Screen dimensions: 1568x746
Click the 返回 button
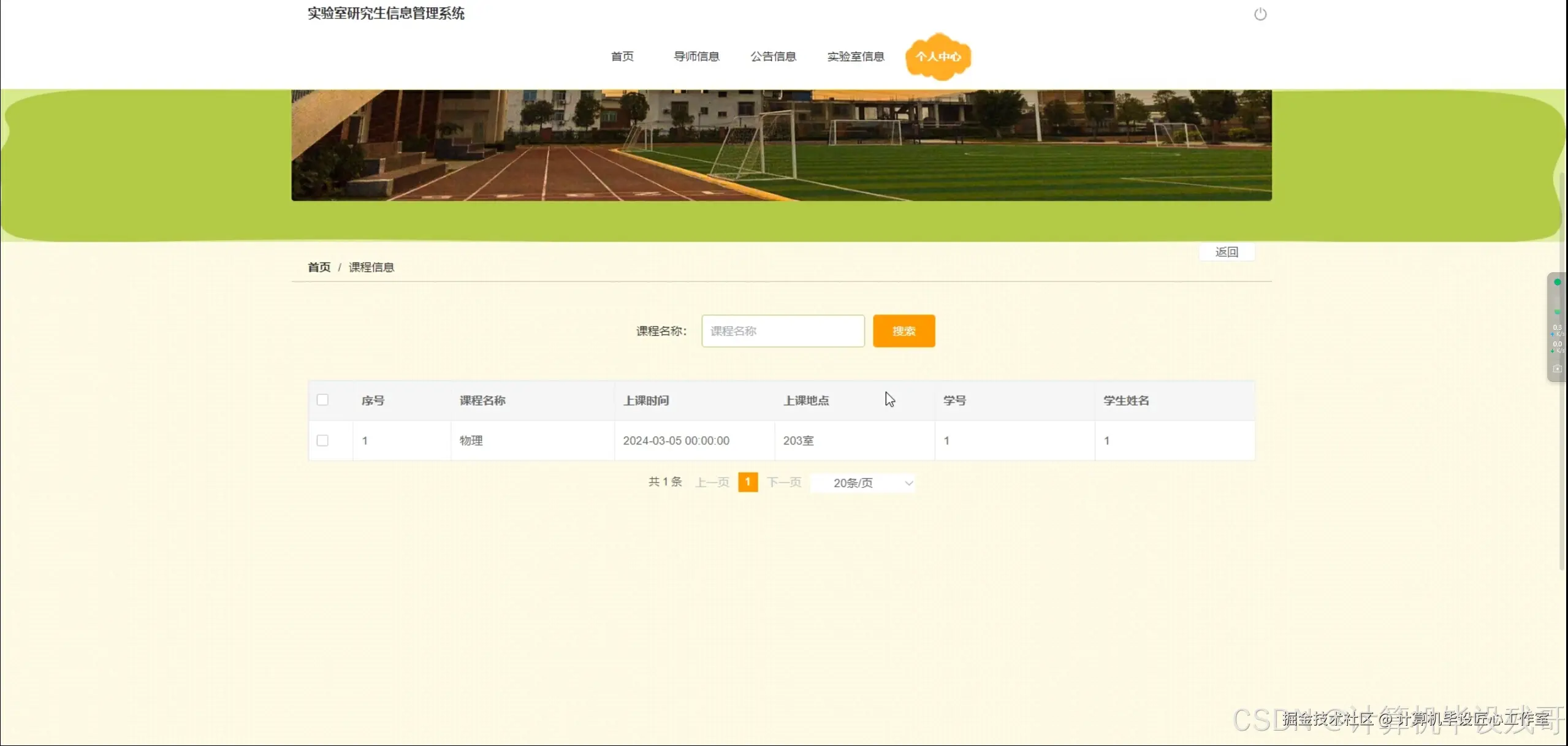[x=1227, y=251]
